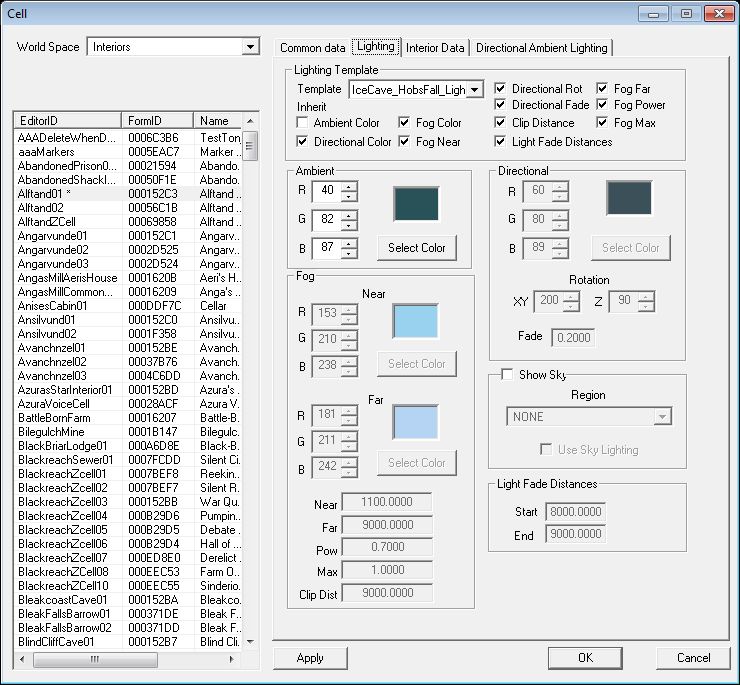This screenshot has height=685, width=740.
Task: Select the Alftand02 cell row
Action: point(128,208)
